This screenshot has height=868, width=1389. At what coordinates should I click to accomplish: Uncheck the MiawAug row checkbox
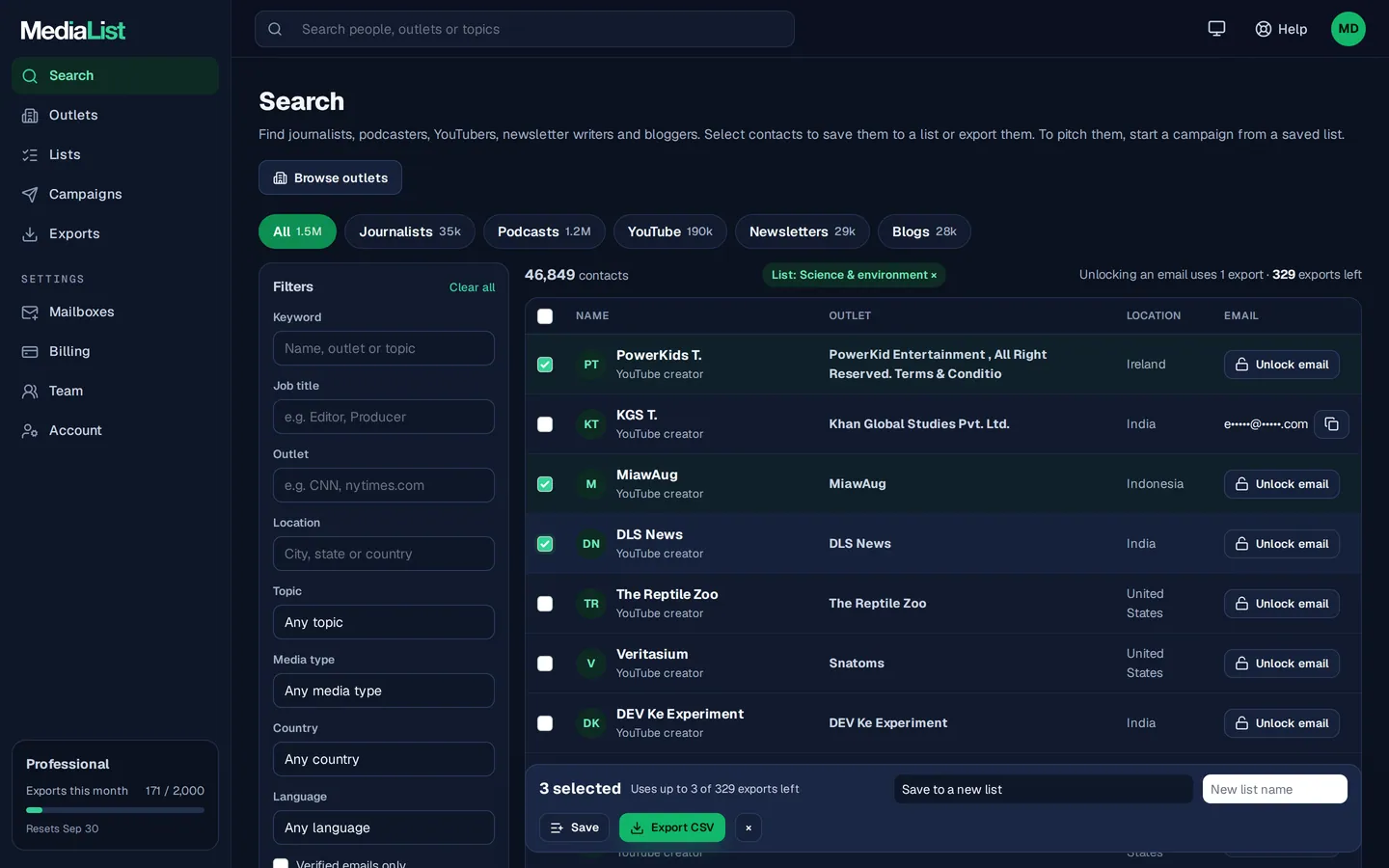545,484
